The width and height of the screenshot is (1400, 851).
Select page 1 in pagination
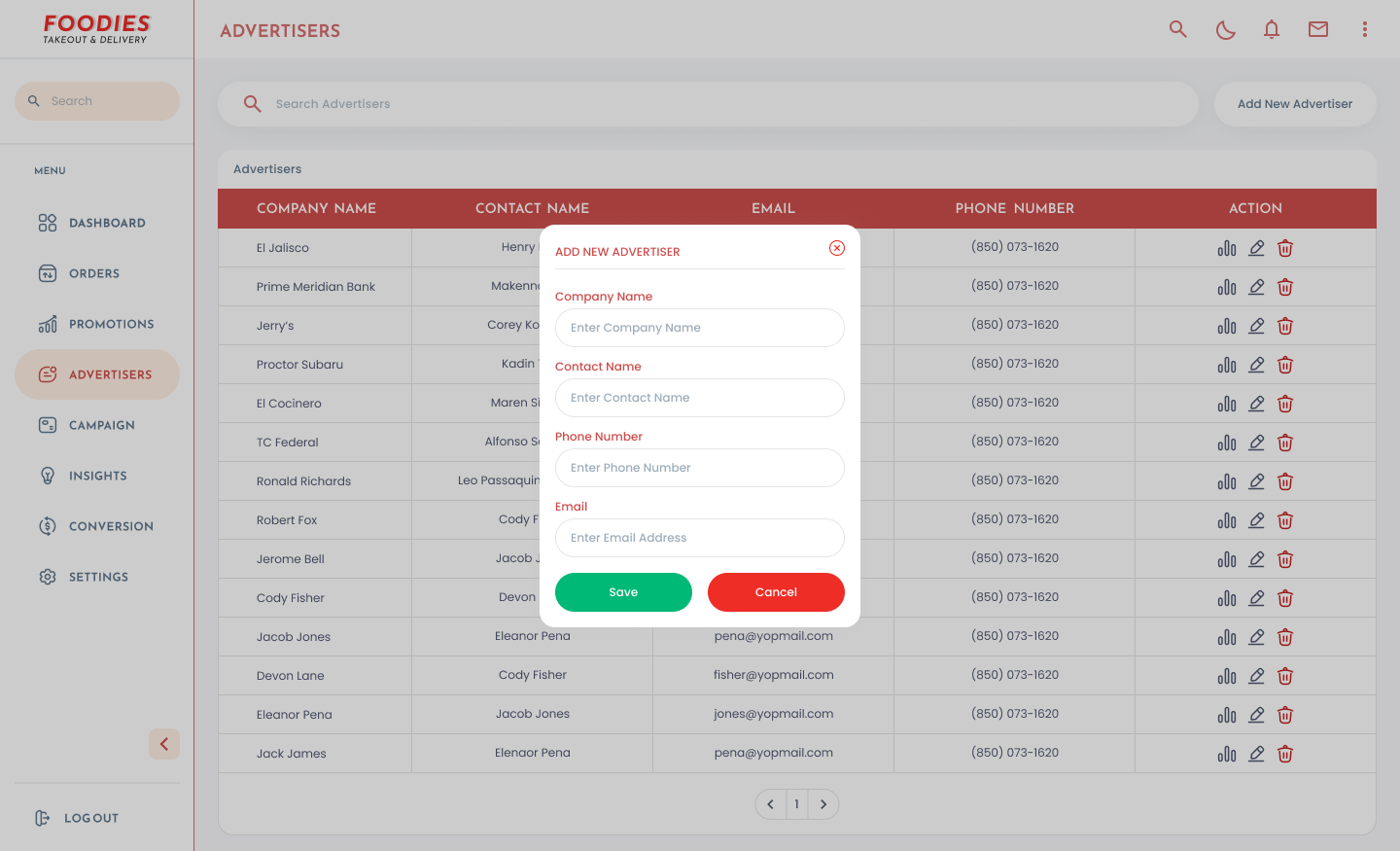point(796,804)
